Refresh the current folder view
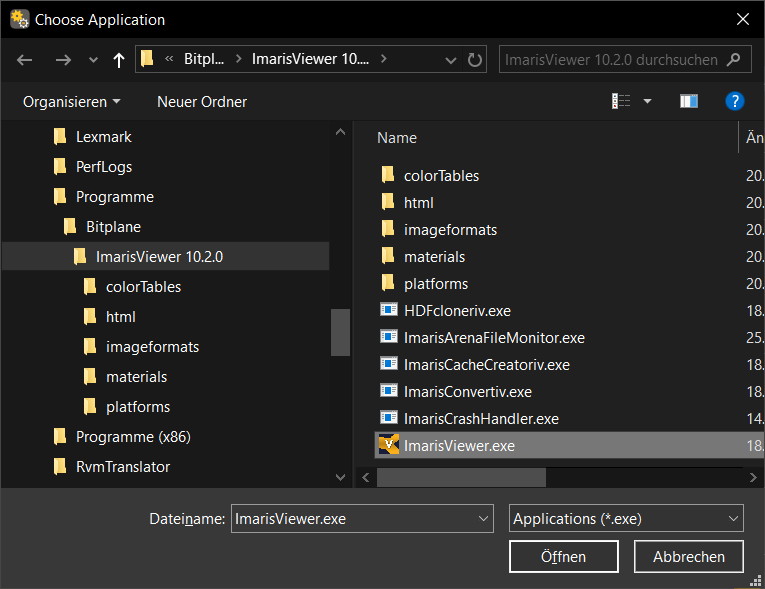 [475, 60]
